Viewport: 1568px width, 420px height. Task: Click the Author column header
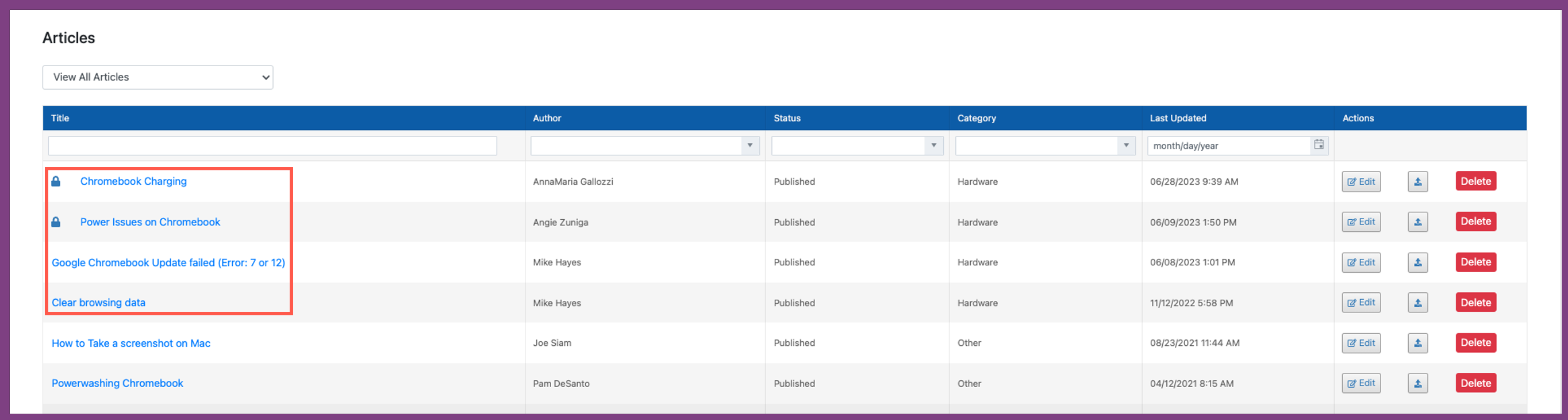tap(547, 119)
